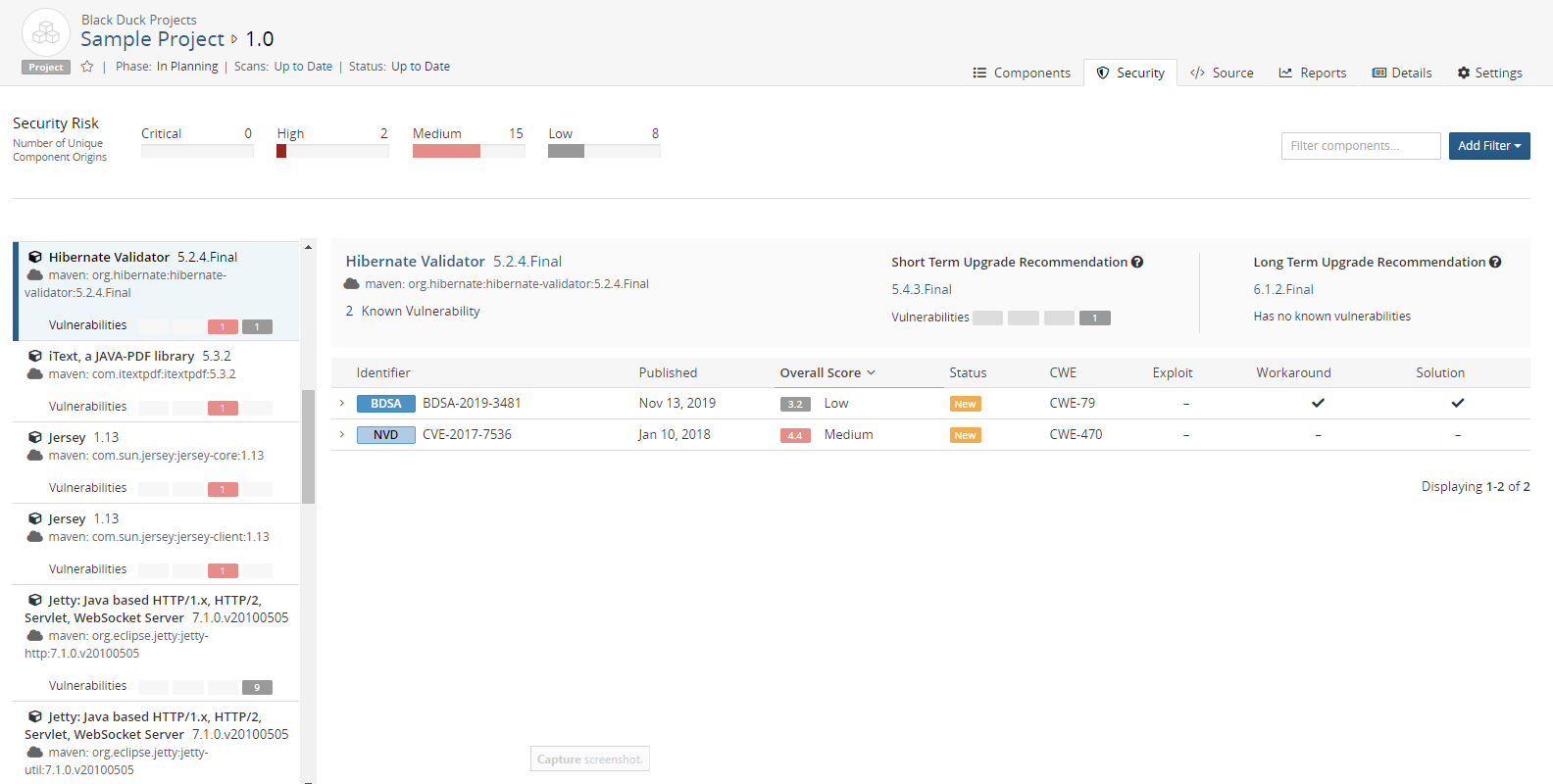Screen dimensions: 1553x784
Task: Select Hibernate Validator 5.2.4.Final component
Action: pyautogui.click(x=157, y=291)
